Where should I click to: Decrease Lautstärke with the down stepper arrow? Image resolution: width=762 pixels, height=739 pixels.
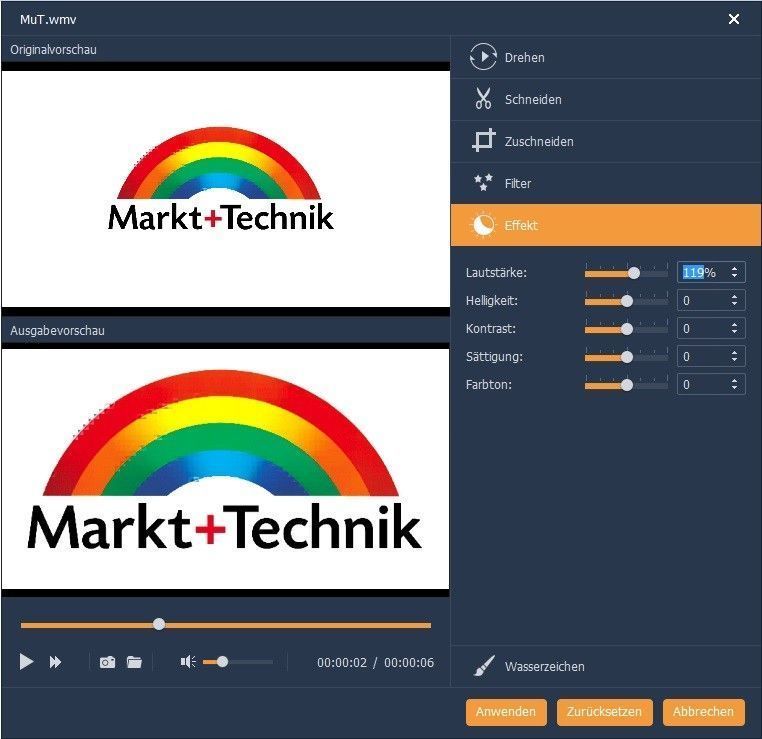734,276
